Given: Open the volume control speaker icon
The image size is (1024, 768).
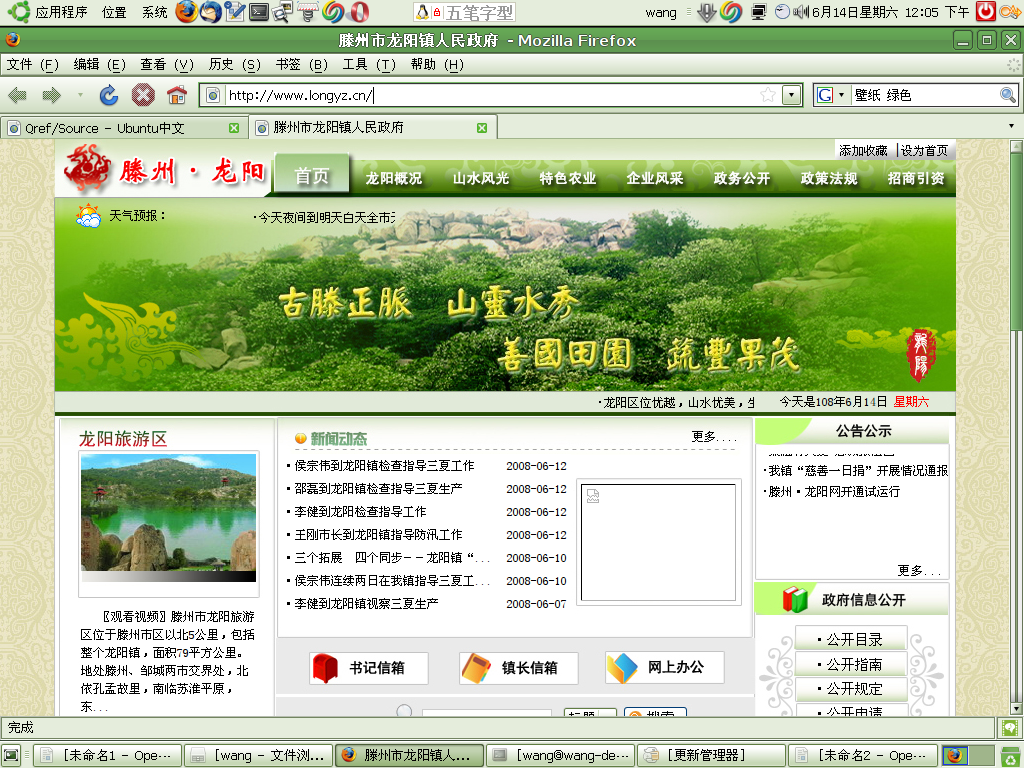Looking at the screenshot, I should click(x=801, y=12).
